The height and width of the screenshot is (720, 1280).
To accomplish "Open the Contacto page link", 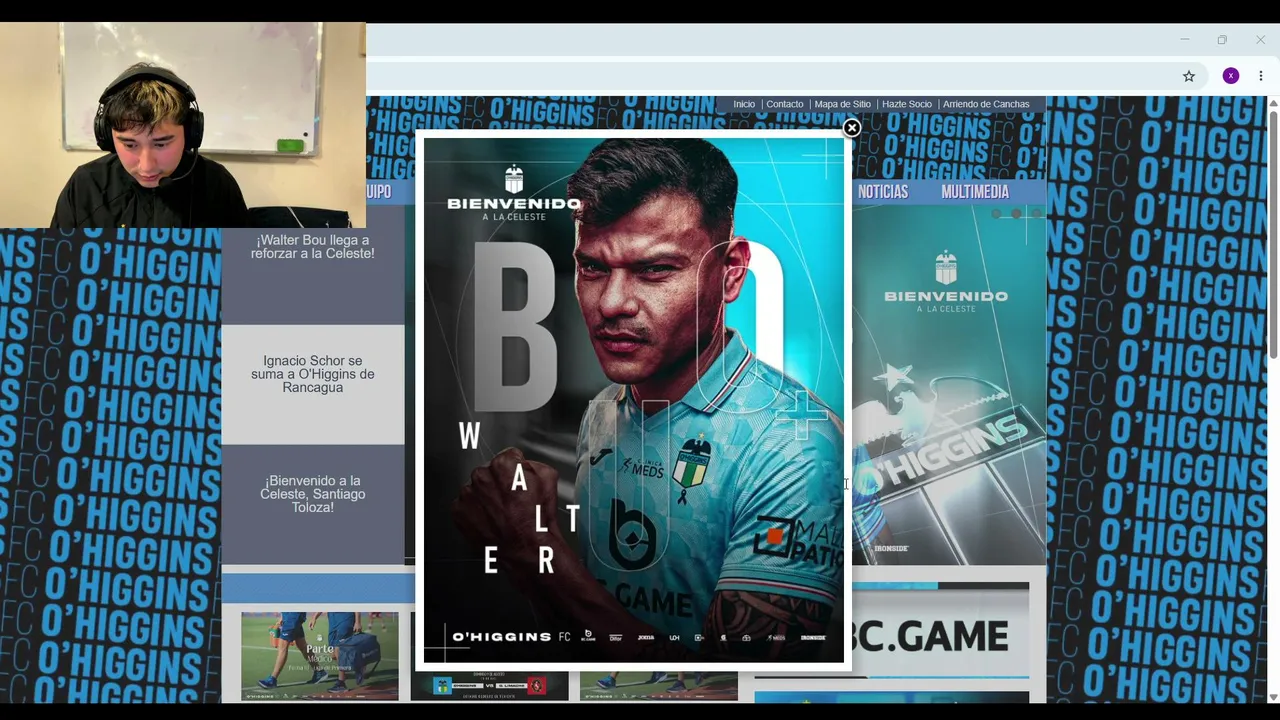I will (x=785, y=104).
